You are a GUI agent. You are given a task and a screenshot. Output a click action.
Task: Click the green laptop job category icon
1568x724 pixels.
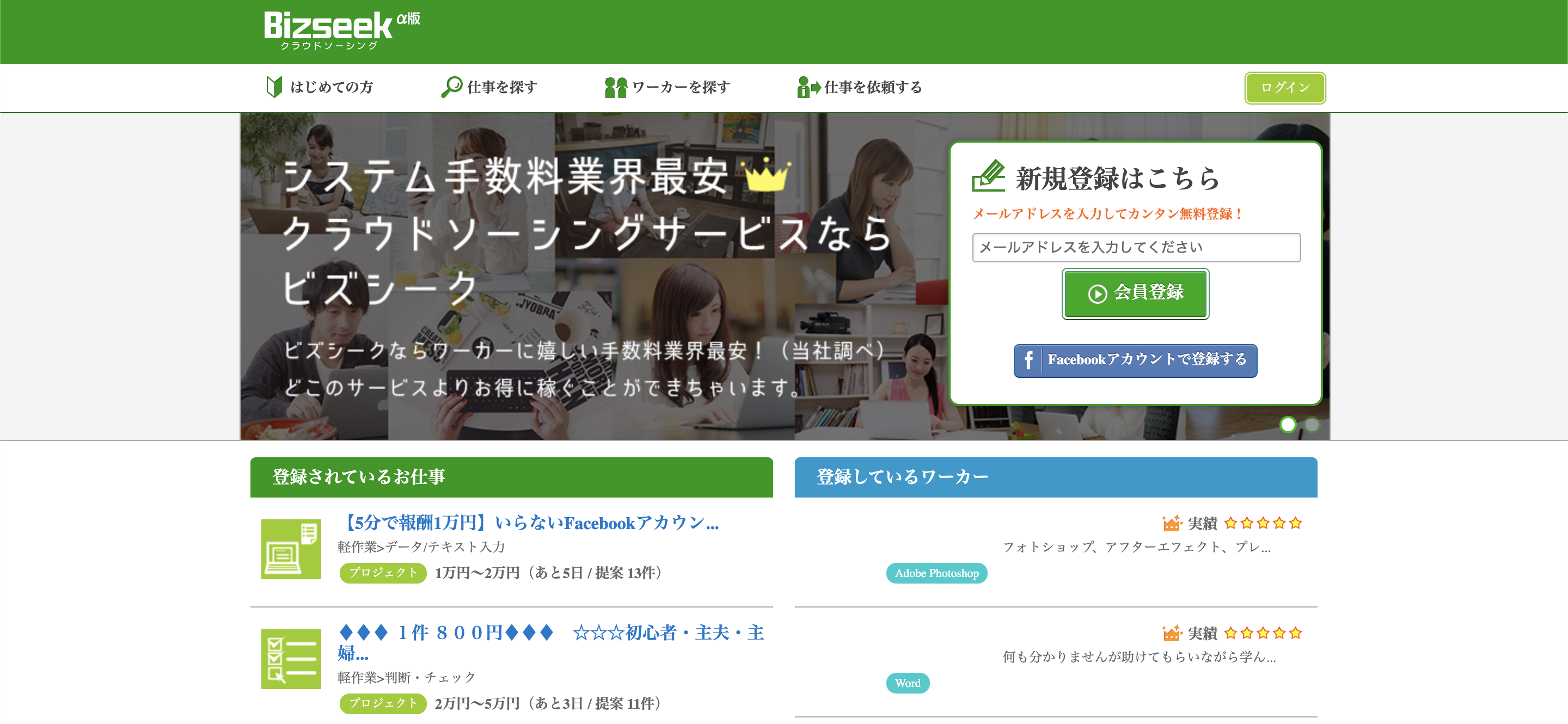tap(291, 549)
